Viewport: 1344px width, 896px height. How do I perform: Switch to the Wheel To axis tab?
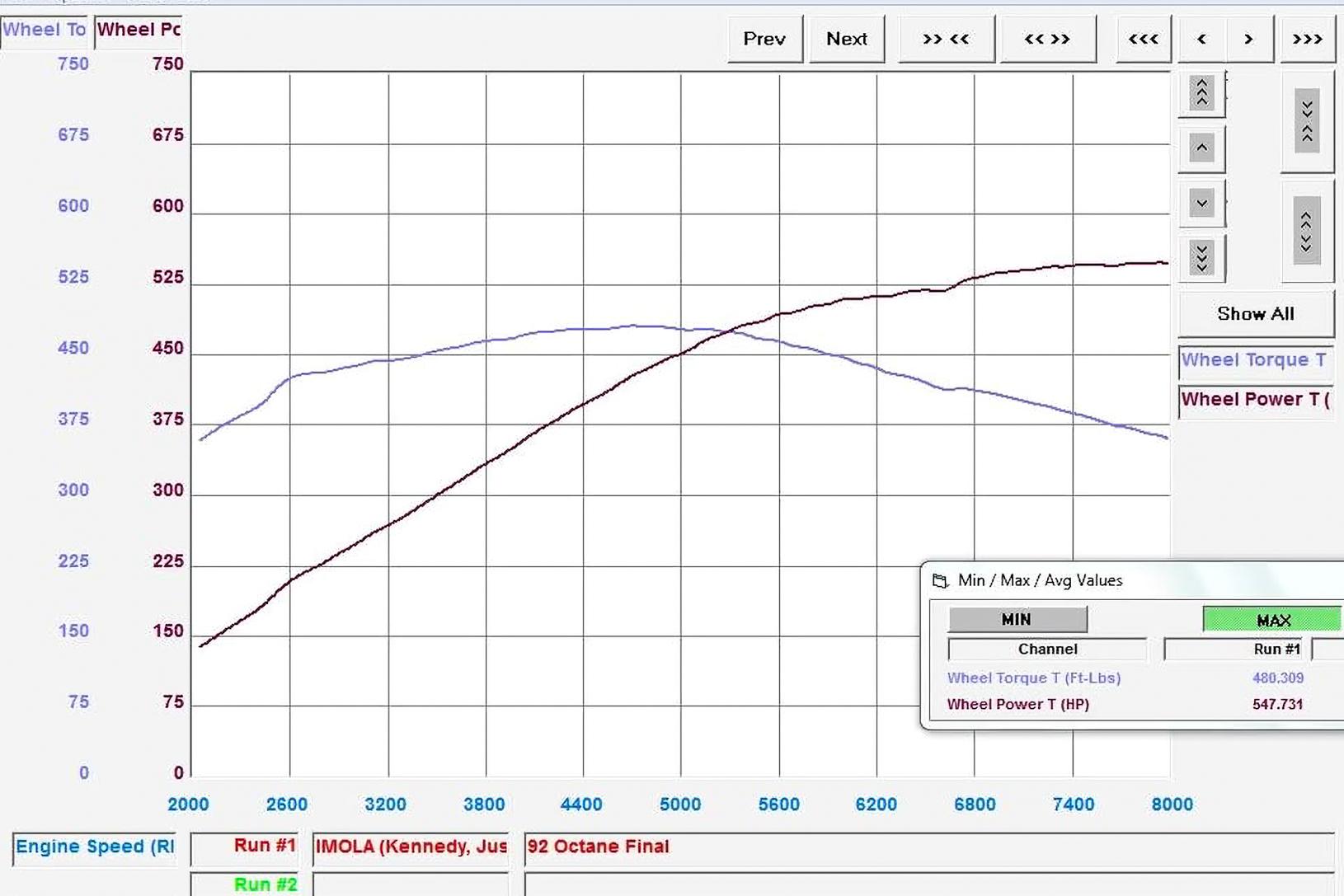pyautogui.click(x=44, y=30)
